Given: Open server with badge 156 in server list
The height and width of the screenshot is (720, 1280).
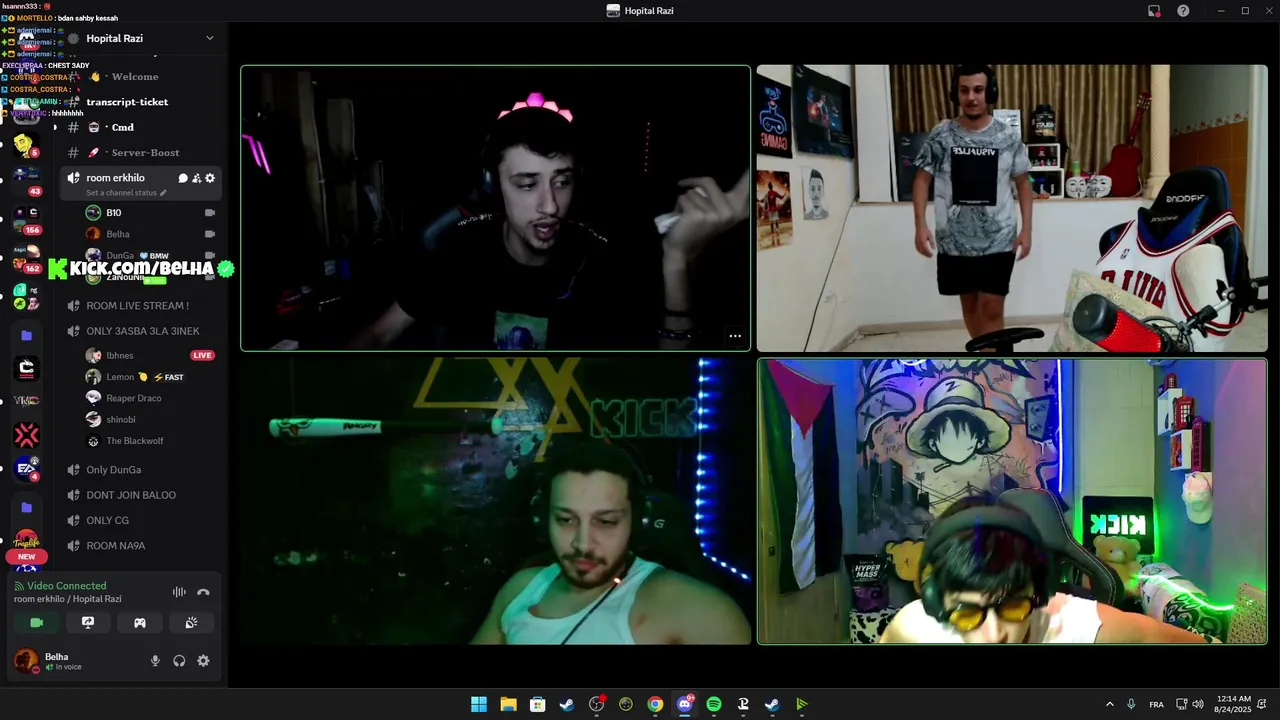Looking at the screenshot, I should click(x=27, y=218).
